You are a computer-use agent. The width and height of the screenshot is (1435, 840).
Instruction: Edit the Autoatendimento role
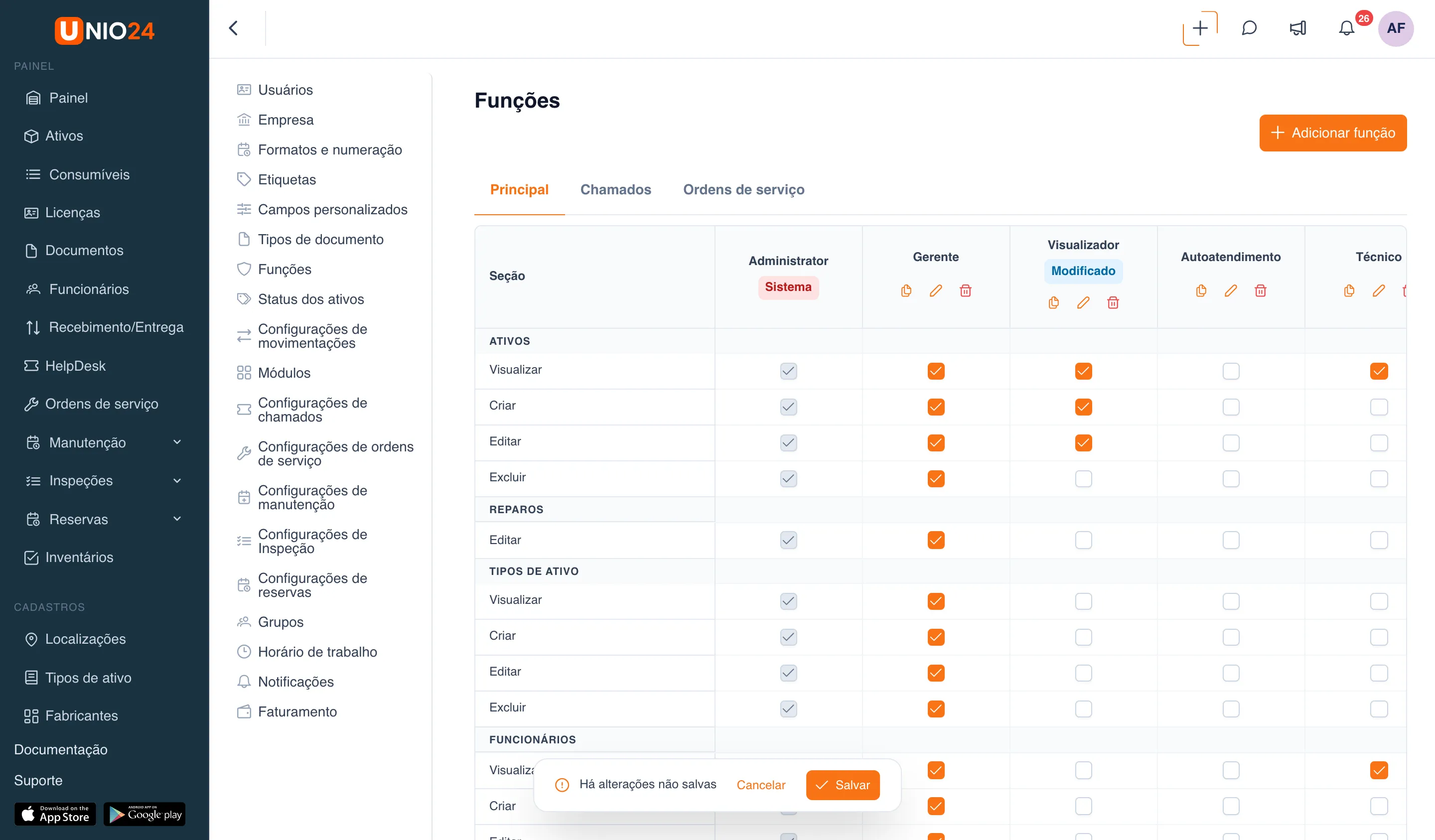pyautogui.click(x=1231, y=290)
